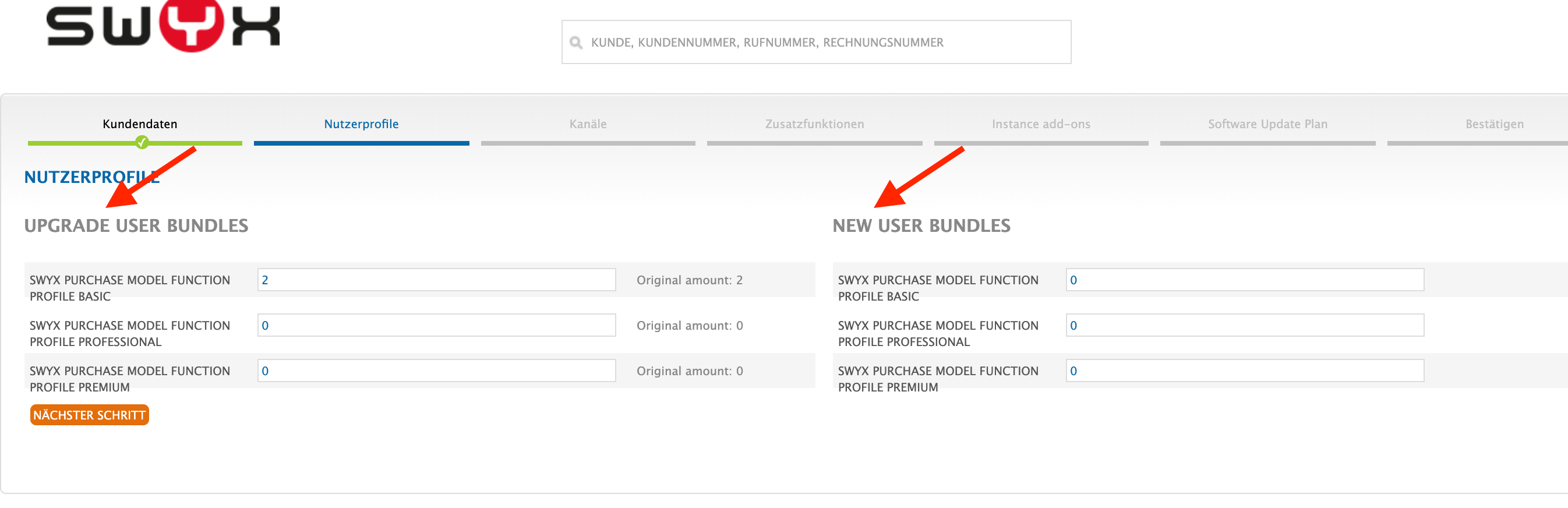Switch to Instance add-ons step
Image resolution: width=1568 pixels, height=508 pixels.
coord(1040,124)
